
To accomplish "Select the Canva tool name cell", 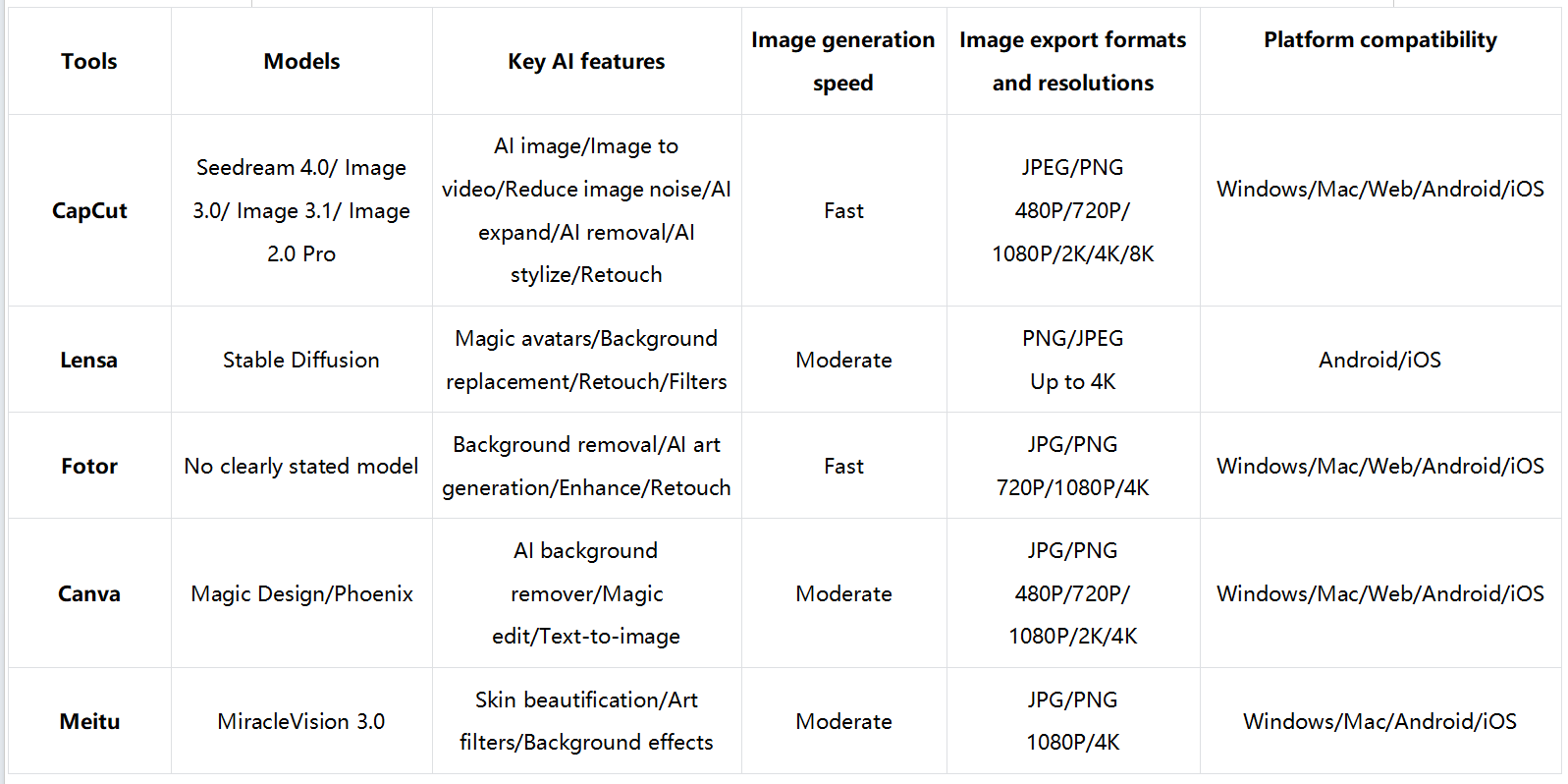I will click(89, 594).
